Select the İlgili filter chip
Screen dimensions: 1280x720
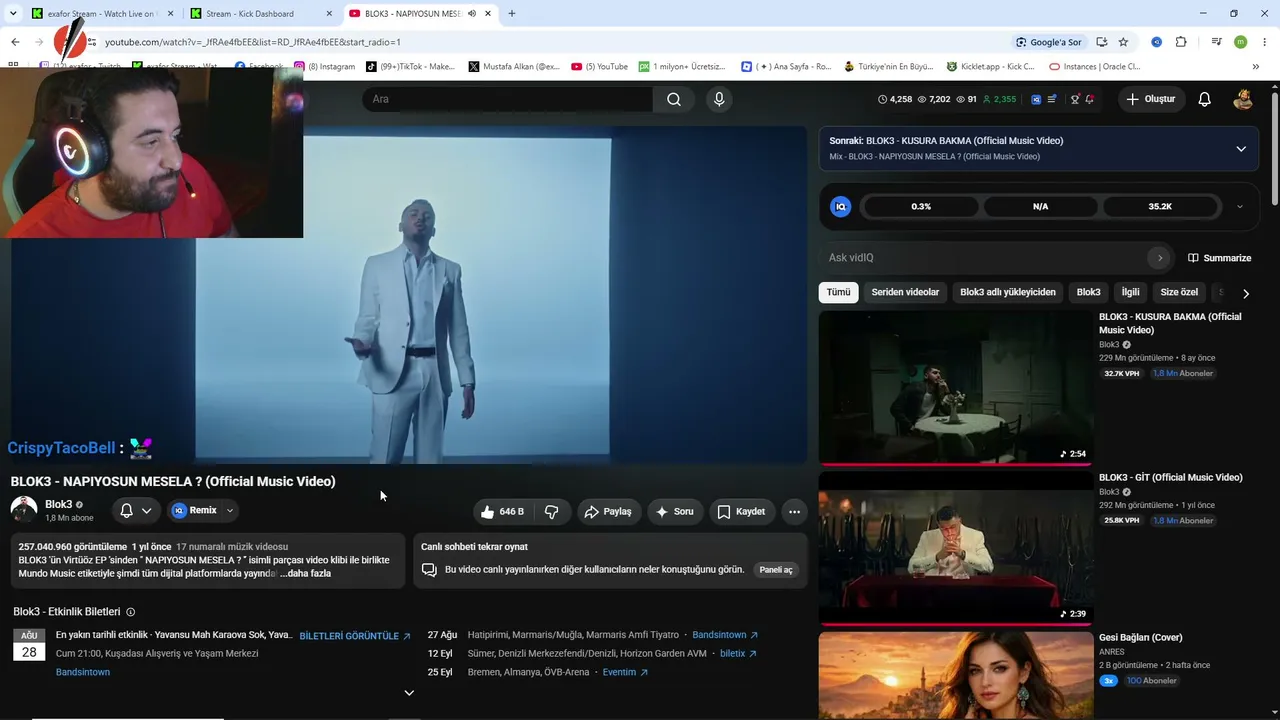click(1130, 292)
